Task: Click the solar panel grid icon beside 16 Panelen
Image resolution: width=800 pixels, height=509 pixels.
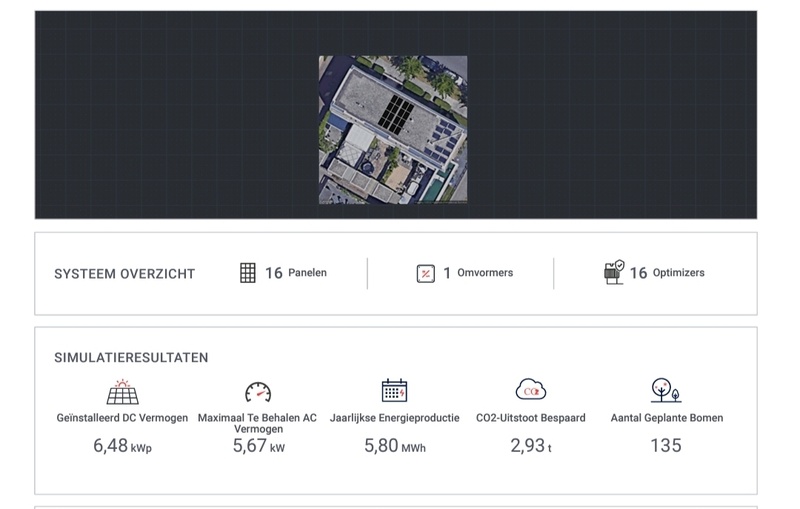Action: (247, 273)
